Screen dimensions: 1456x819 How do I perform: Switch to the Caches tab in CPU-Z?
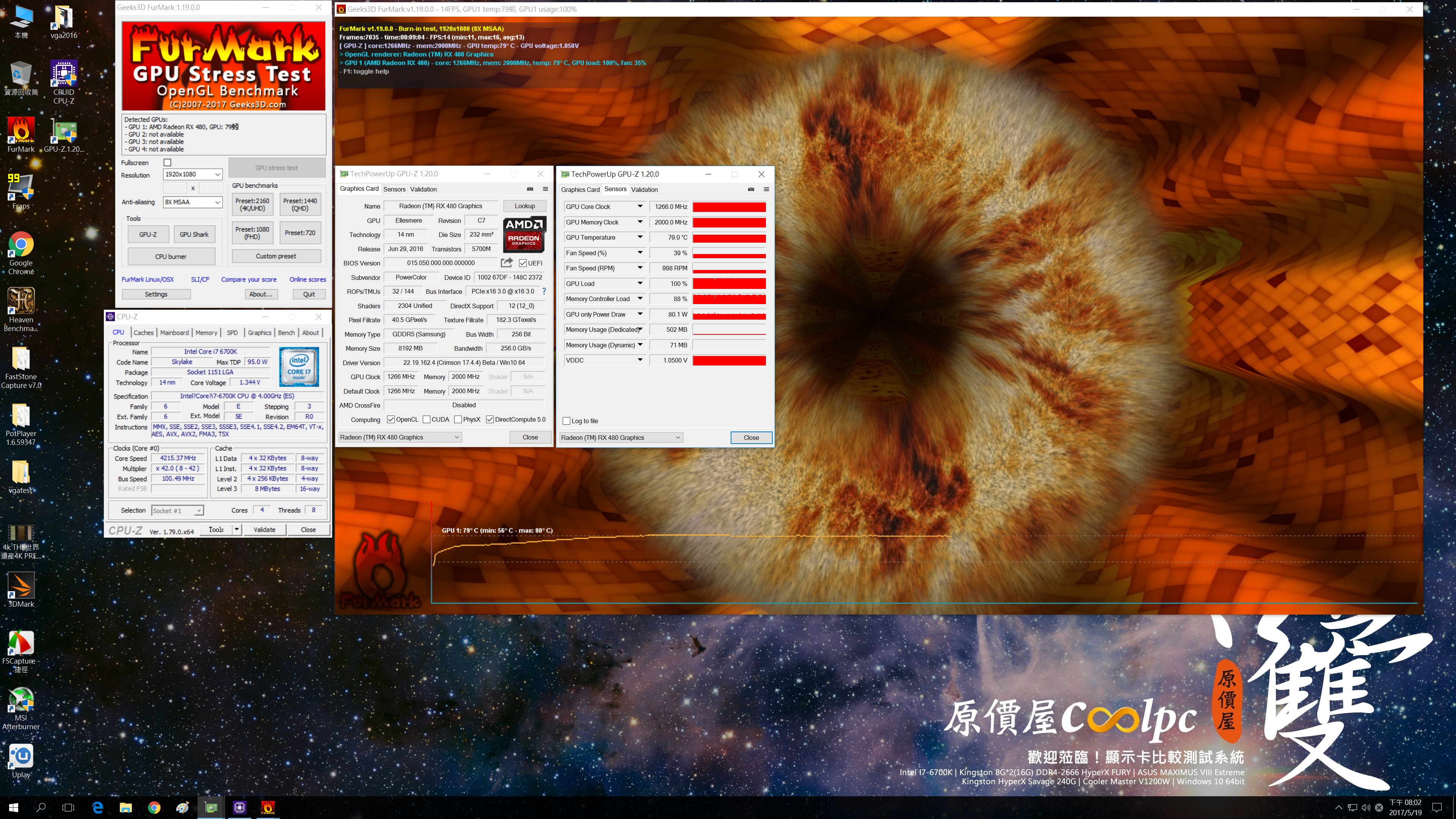144,333
